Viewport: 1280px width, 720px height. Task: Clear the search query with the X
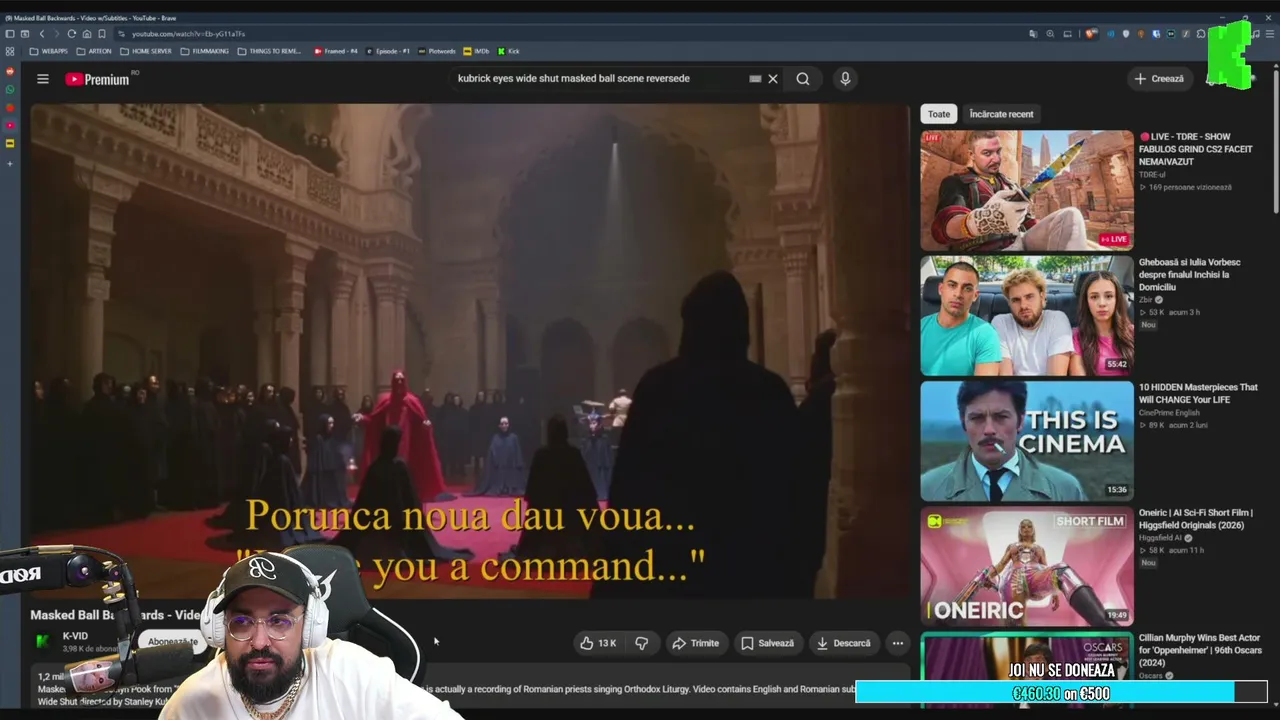[773, 79]
